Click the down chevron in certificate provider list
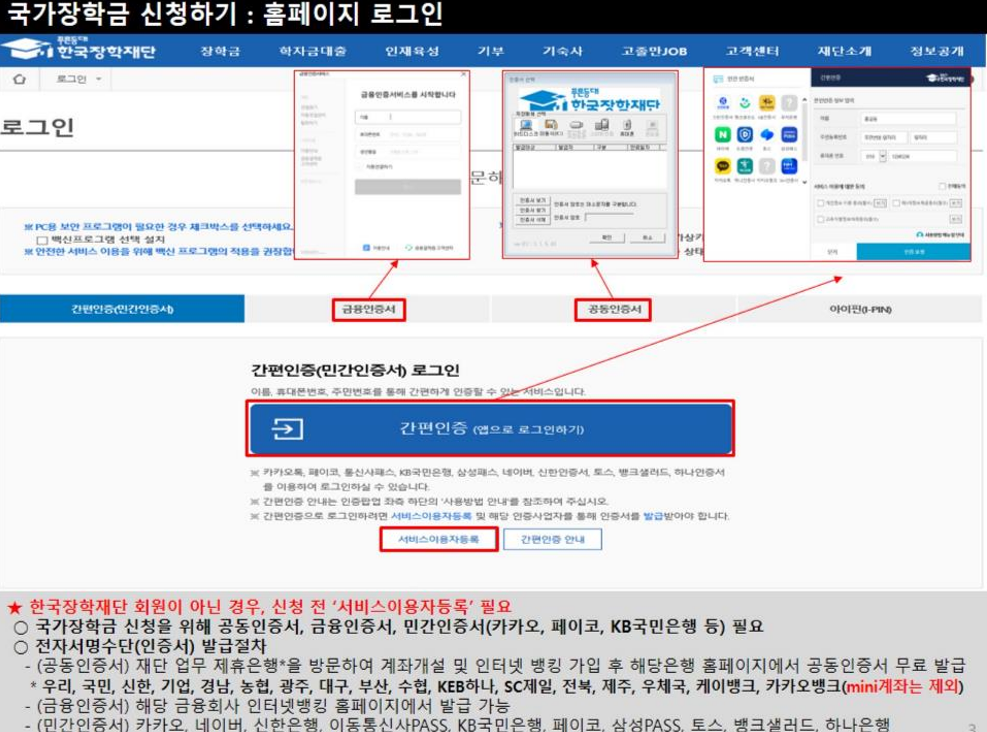Screen dimensions: 987x732 click(804, 183)
